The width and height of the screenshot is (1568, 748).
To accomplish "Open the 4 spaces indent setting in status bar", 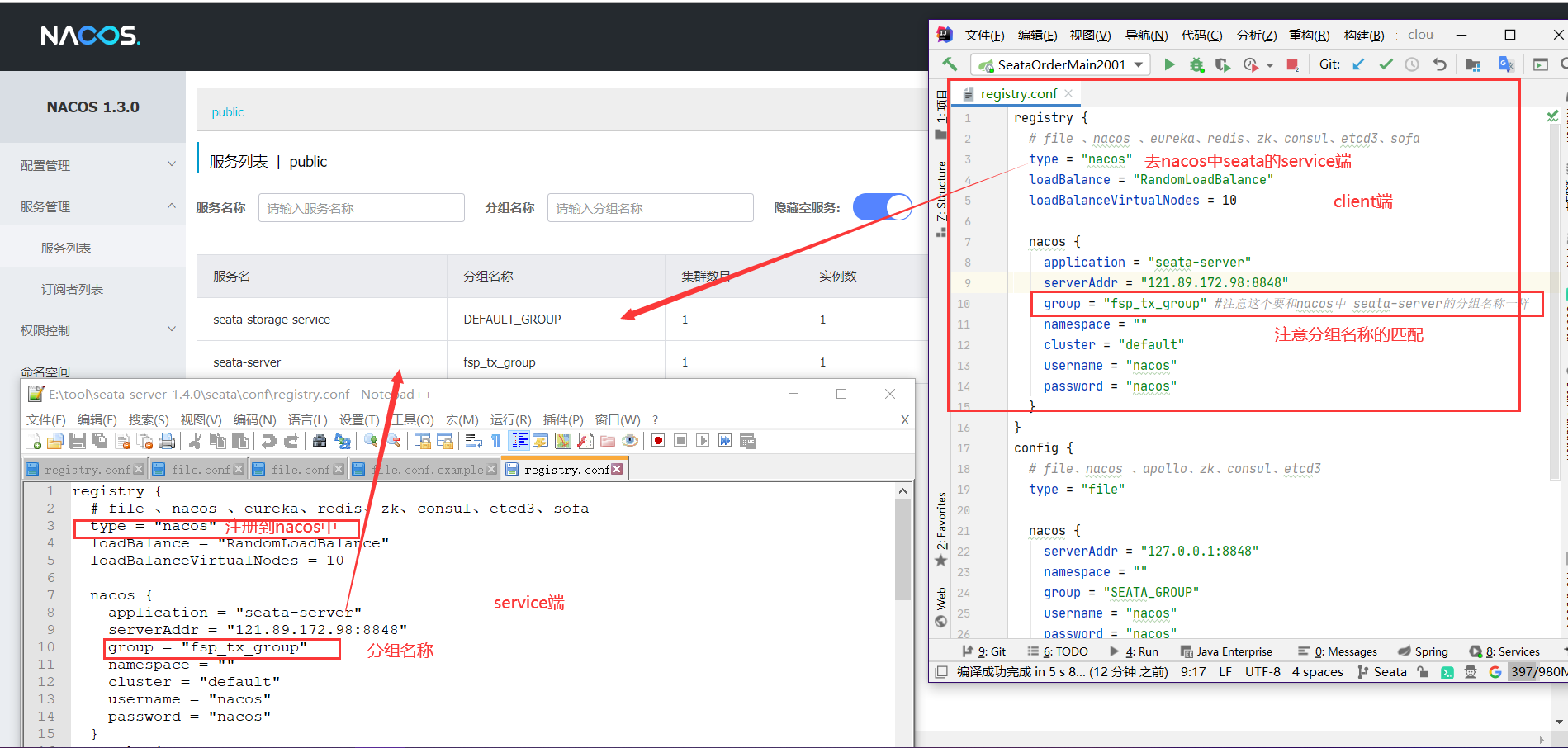I will 1318,672.
